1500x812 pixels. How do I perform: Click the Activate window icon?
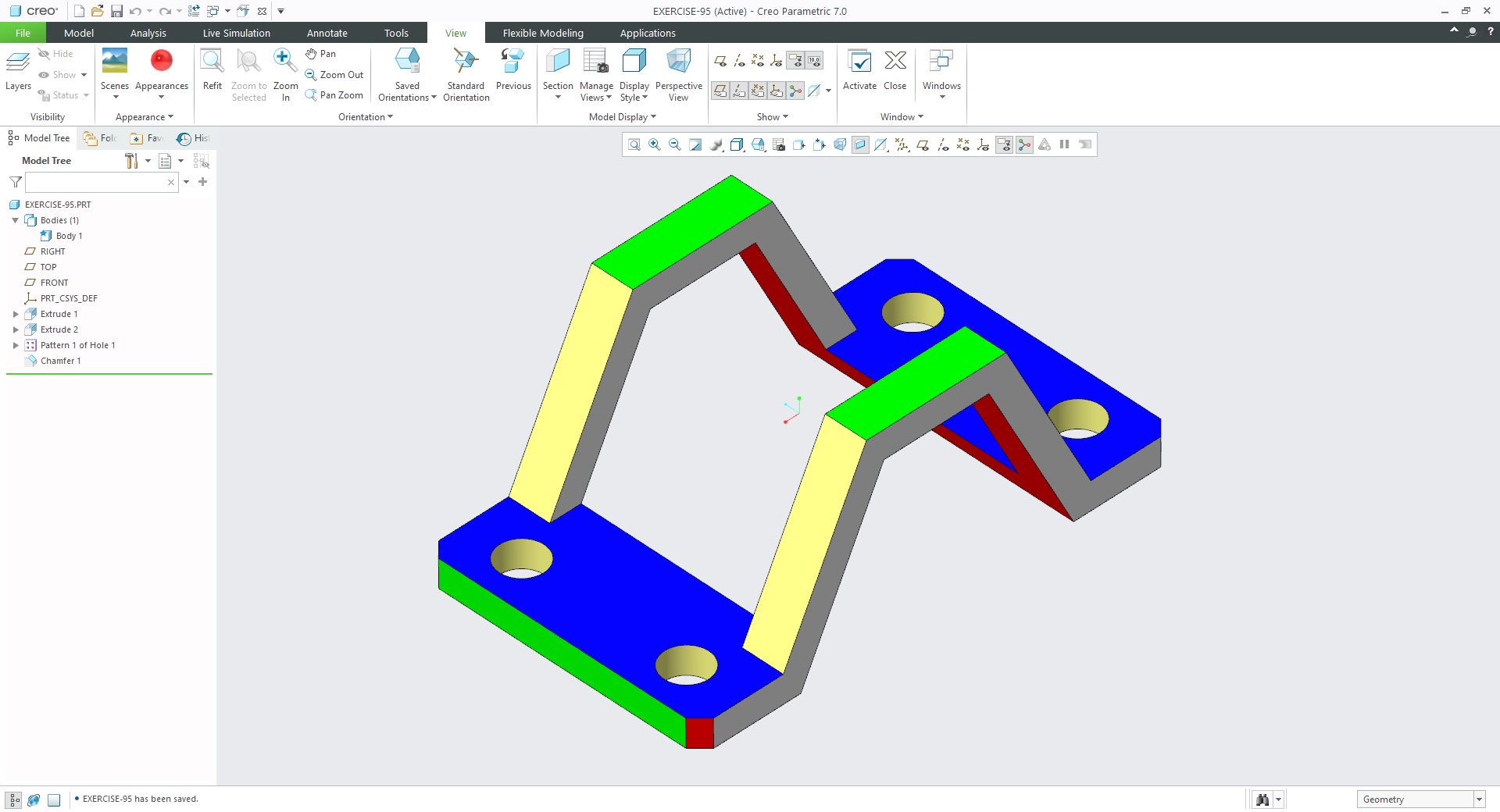859,70
